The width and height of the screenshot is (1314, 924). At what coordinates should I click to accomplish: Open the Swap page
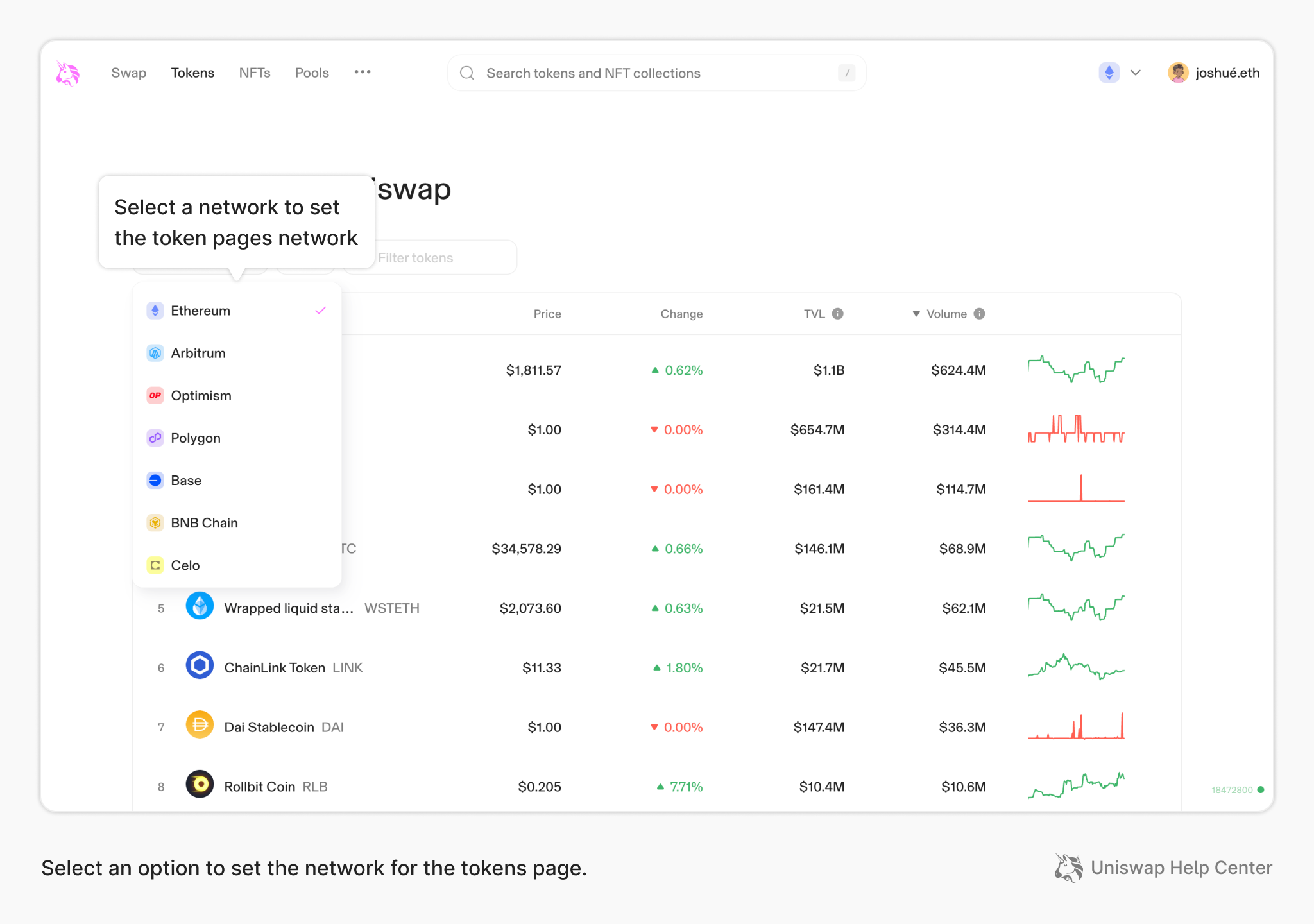coord(128,73)
